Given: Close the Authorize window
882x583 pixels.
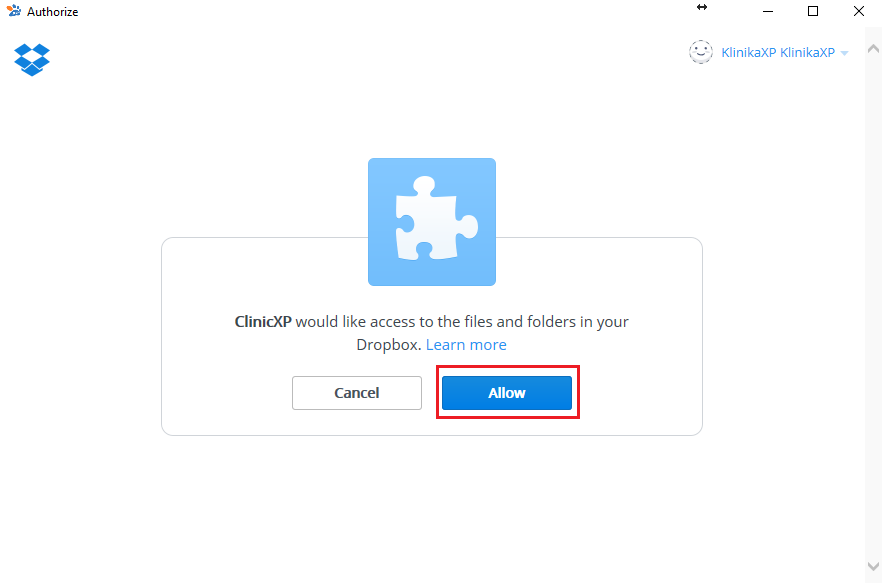Looking at the screenshot, I should (859, 11).
